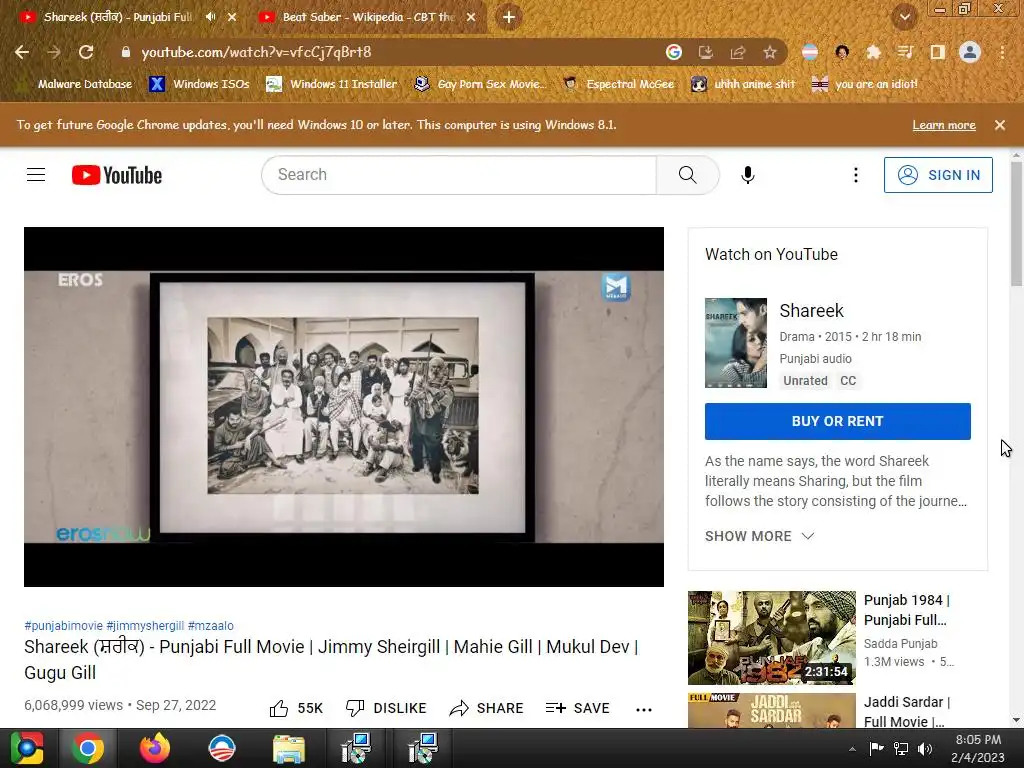Click the BUY OR RENT button
This screenshot has height=768, width=1024.
pyautogui.click(x=837, y=421)
